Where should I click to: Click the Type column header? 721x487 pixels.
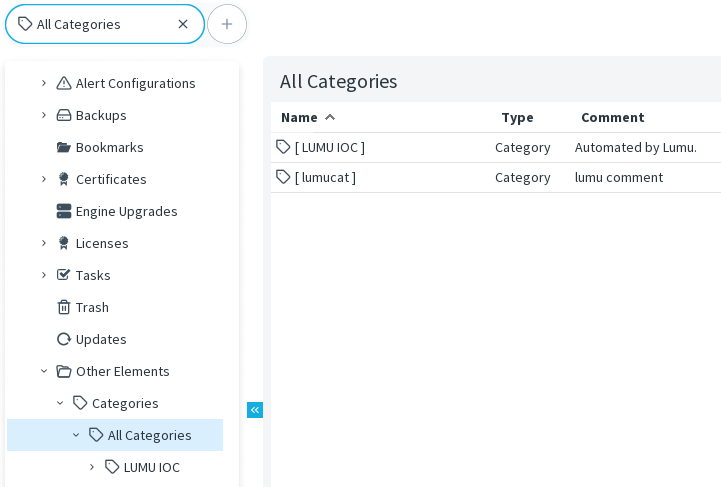[517, 117]
